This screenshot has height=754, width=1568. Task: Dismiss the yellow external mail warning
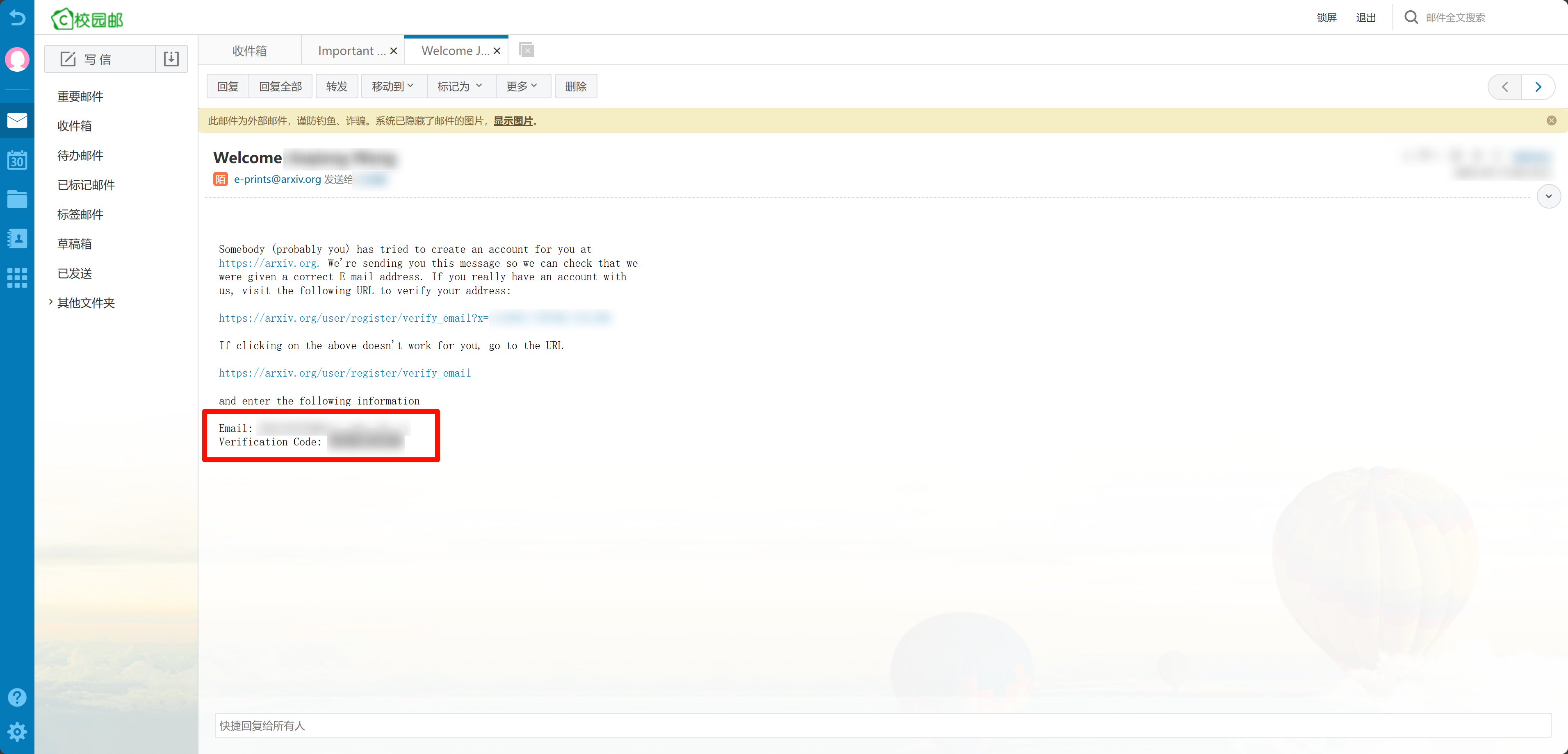pyautogui.click(x=1551, y=120)
